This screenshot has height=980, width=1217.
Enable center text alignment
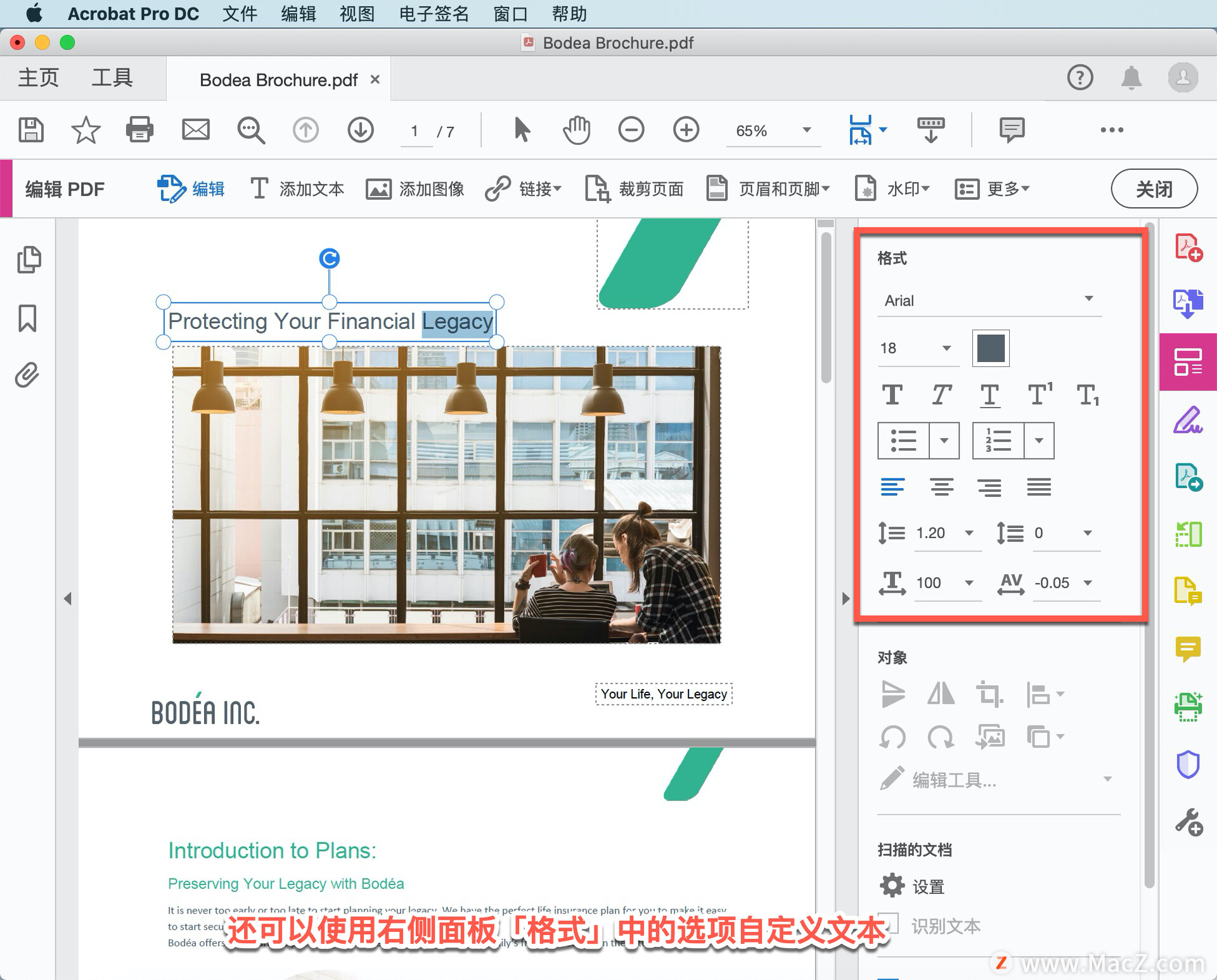(941, 487)
